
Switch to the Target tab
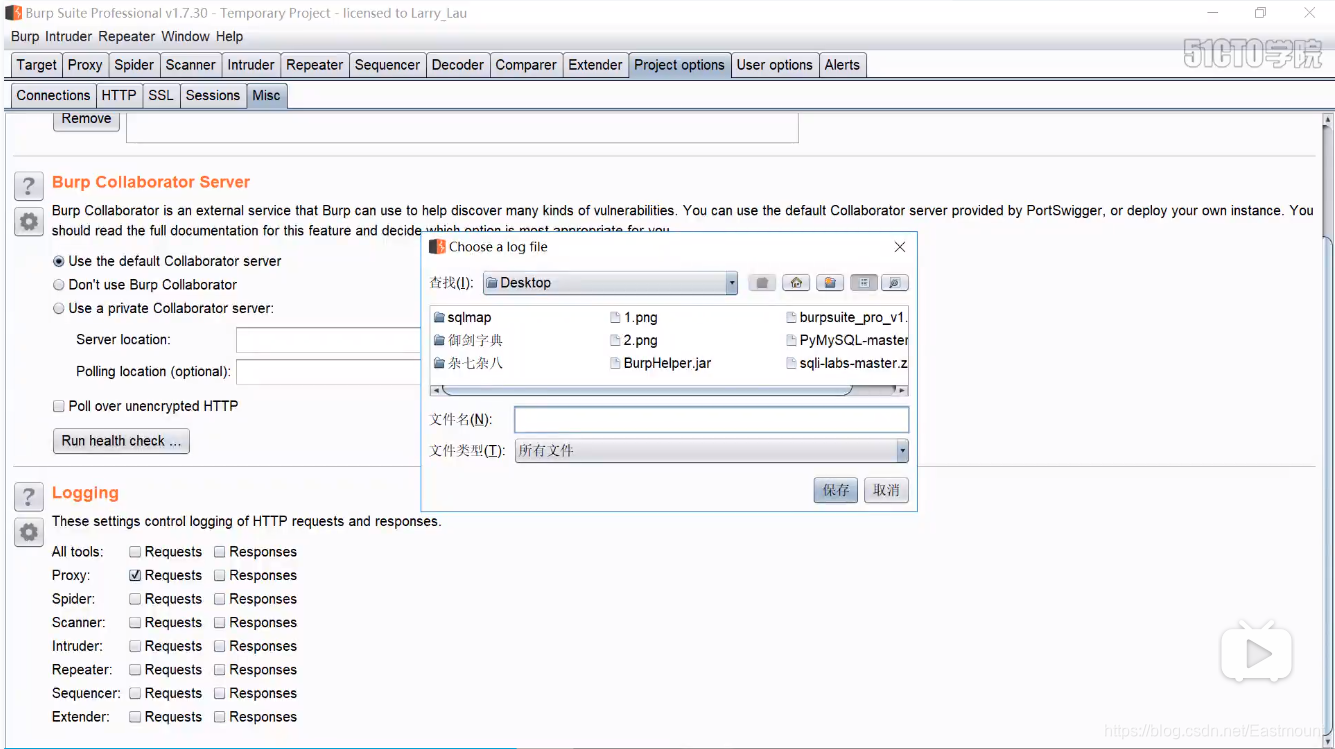pos(37,65)
